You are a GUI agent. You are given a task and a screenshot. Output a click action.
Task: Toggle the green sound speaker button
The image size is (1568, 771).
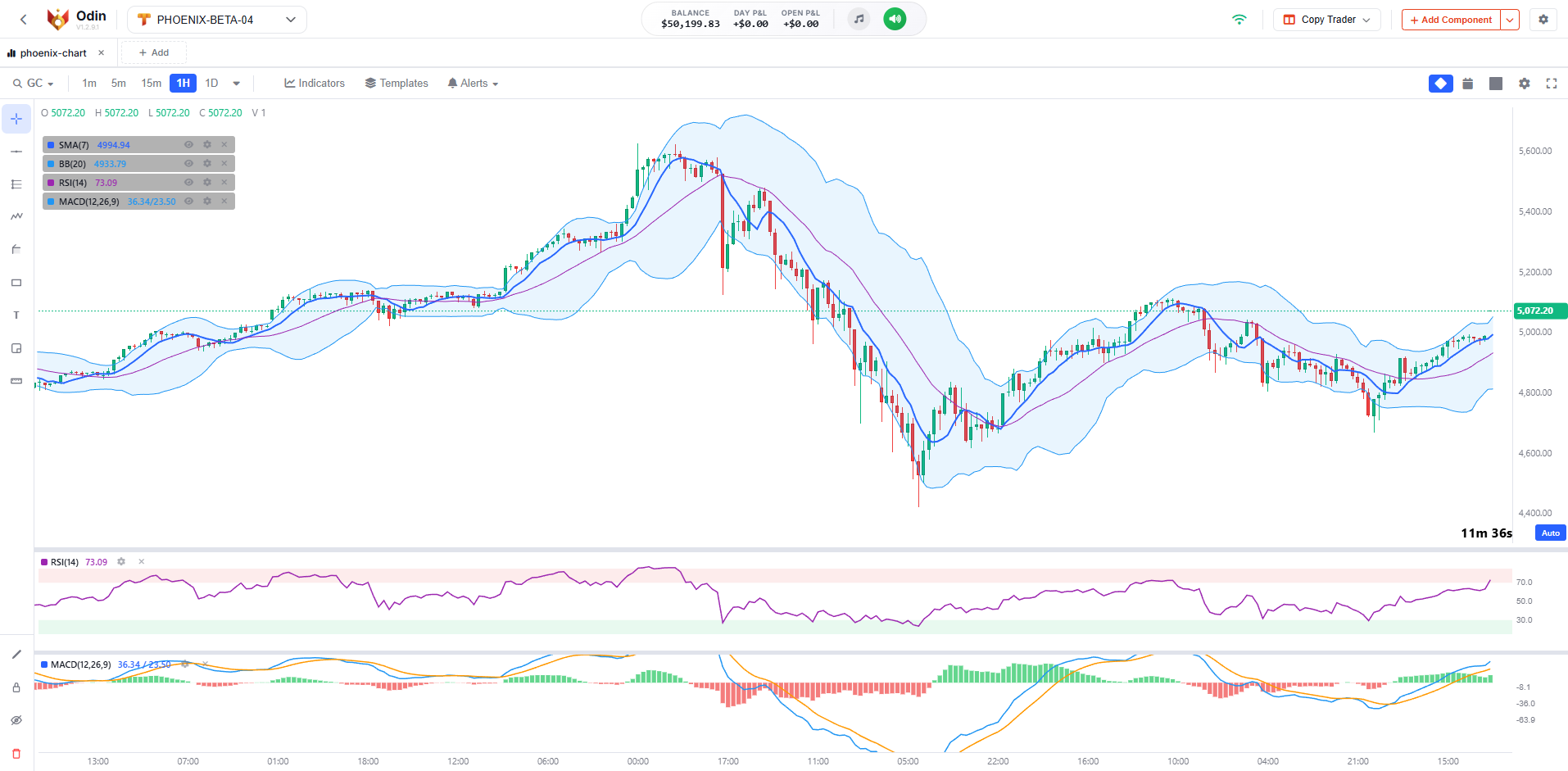click(895, 19)
